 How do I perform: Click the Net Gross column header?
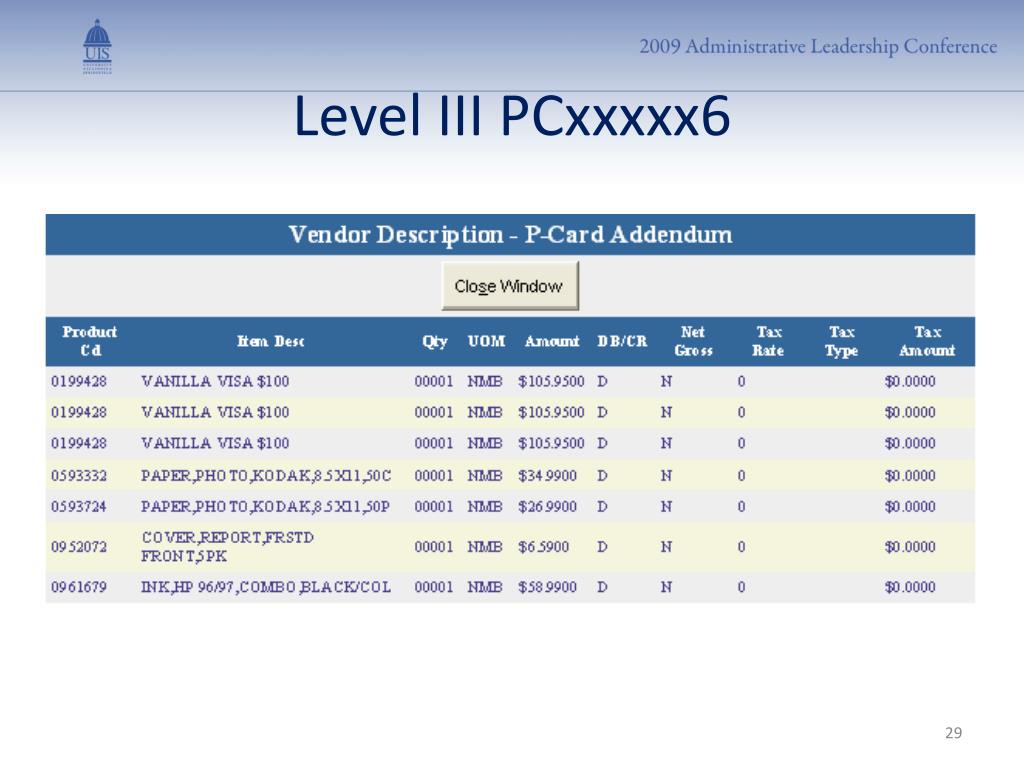pyautogui.click(x=693, y=341)
